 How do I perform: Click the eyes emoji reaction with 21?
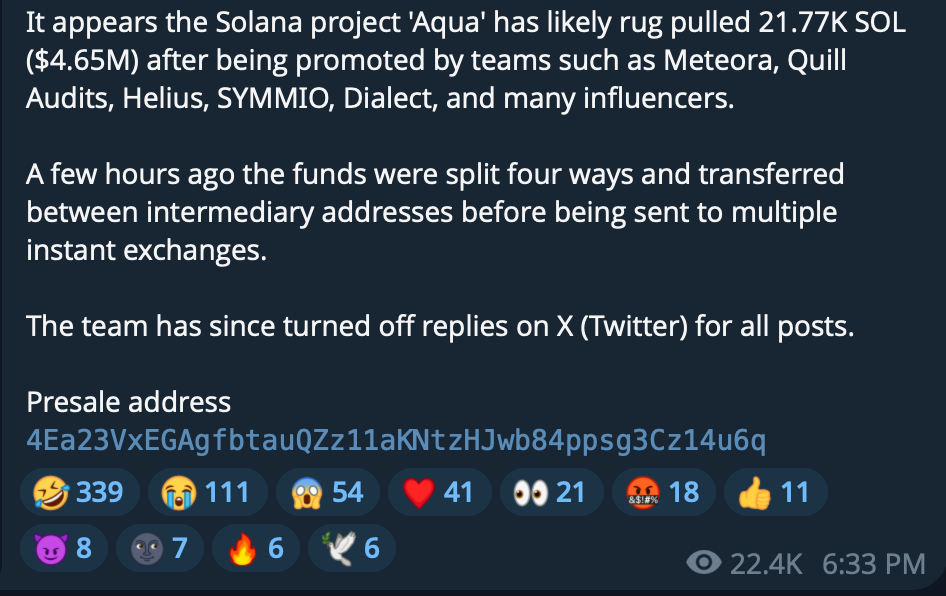[x=551, y=492]
